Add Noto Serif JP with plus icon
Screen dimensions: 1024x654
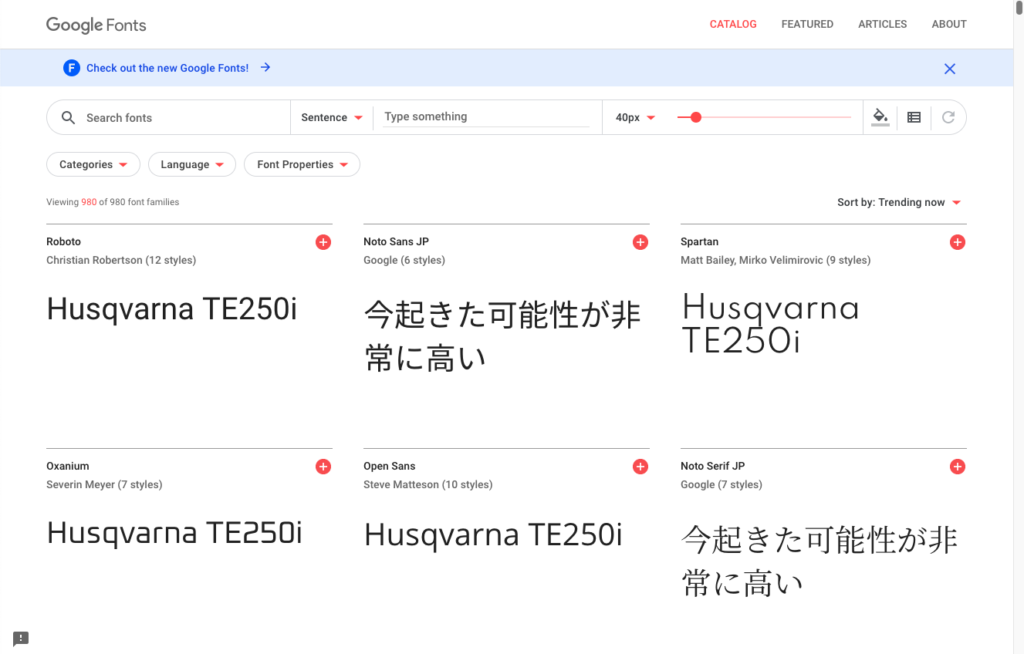[x=957, y=466]
